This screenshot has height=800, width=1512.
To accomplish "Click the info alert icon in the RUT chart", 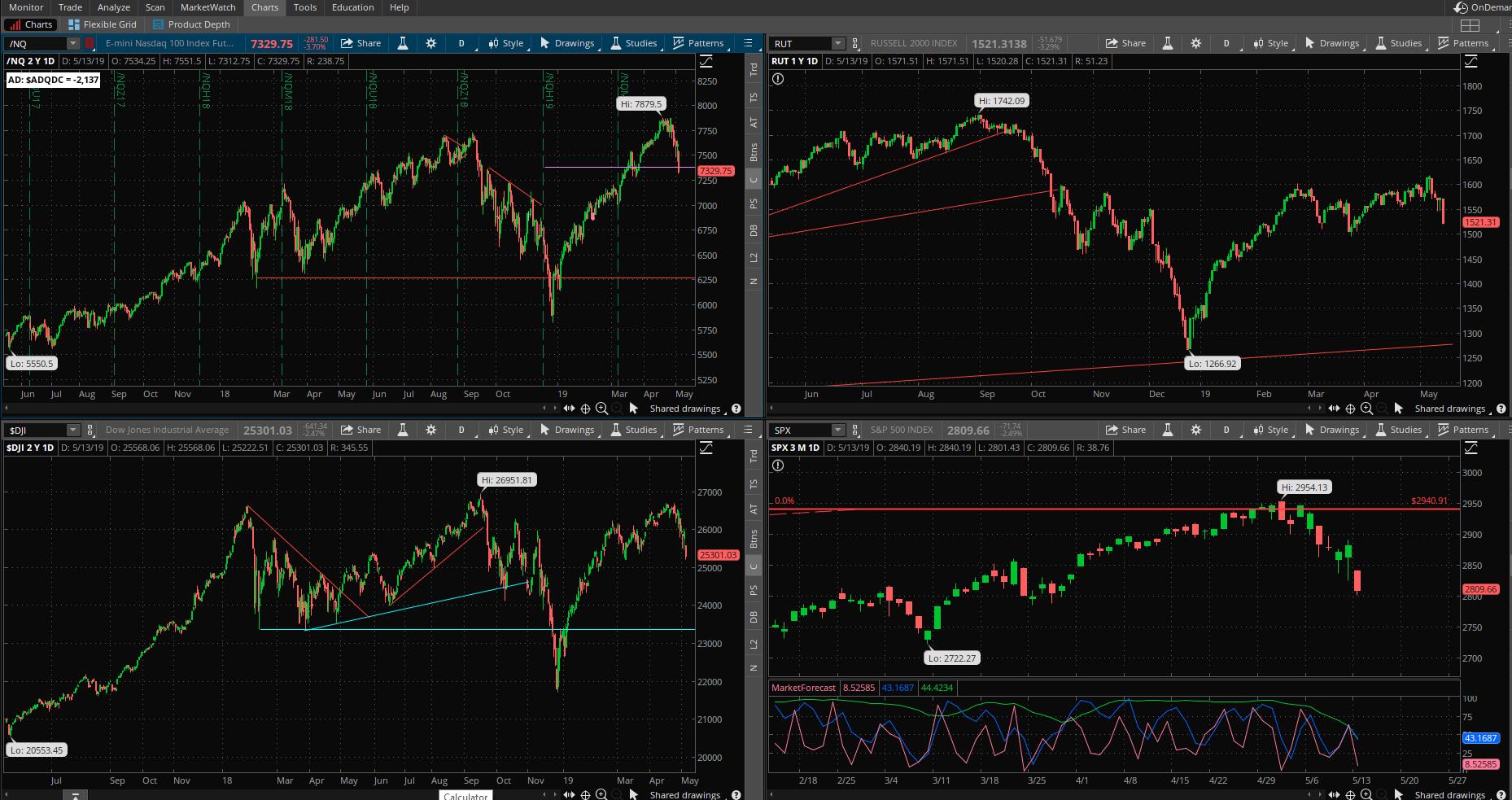I will click(778, 79).
